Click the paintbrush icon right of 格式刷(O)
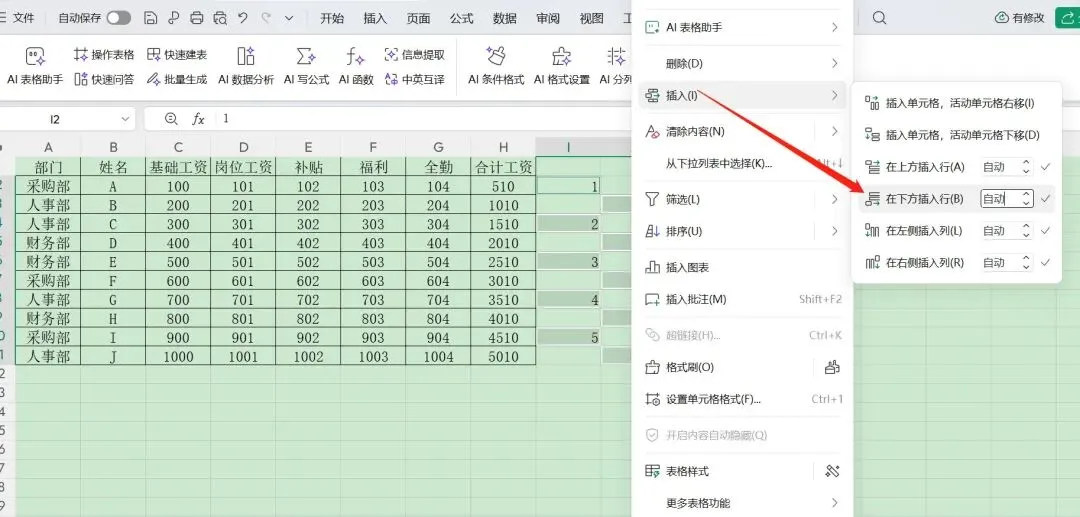Viewport: 1080px width, 517px height. (x=832, y=368)
